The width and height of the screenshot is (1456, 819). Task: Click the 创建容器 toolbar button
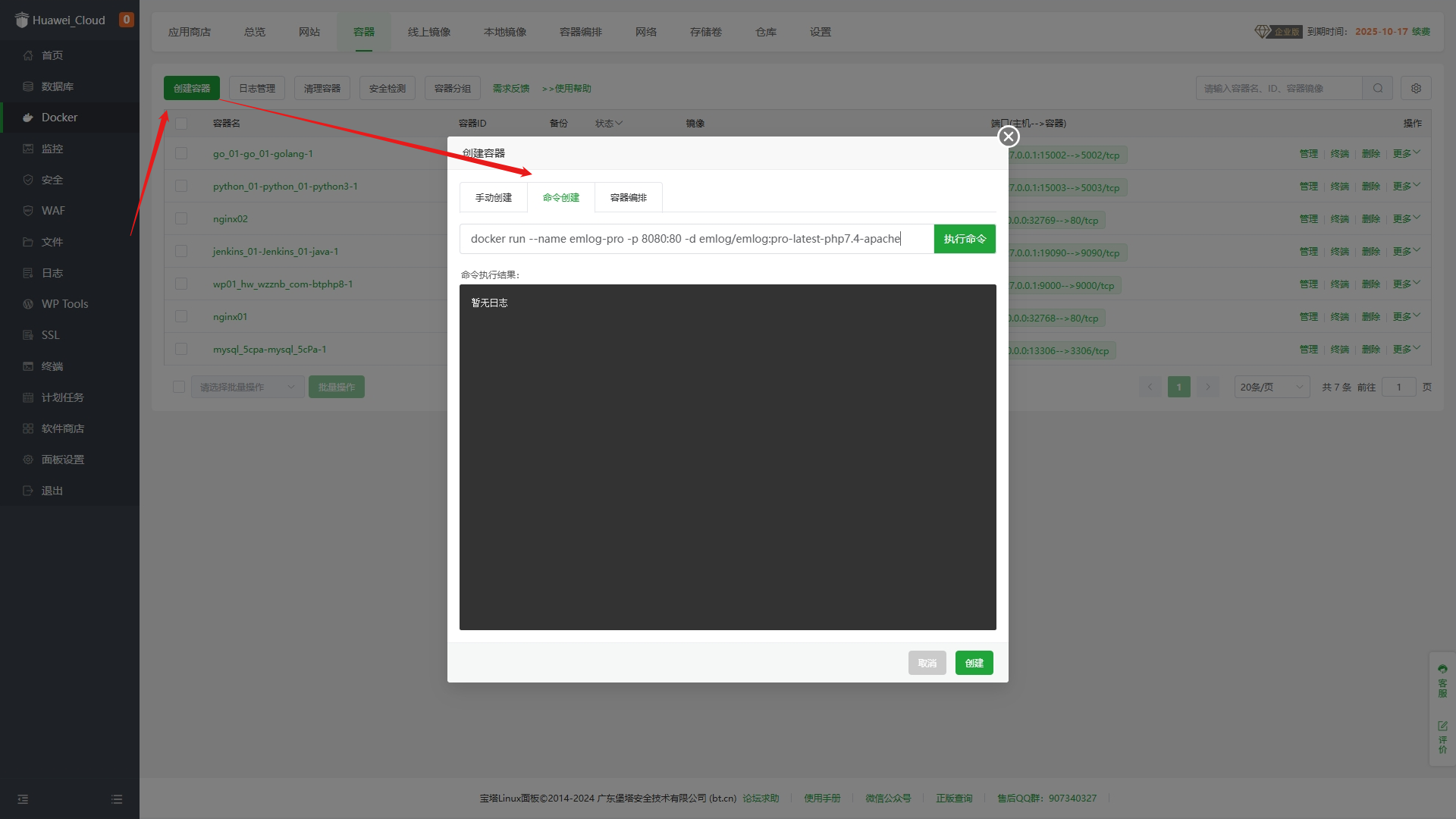coord(192,89)
